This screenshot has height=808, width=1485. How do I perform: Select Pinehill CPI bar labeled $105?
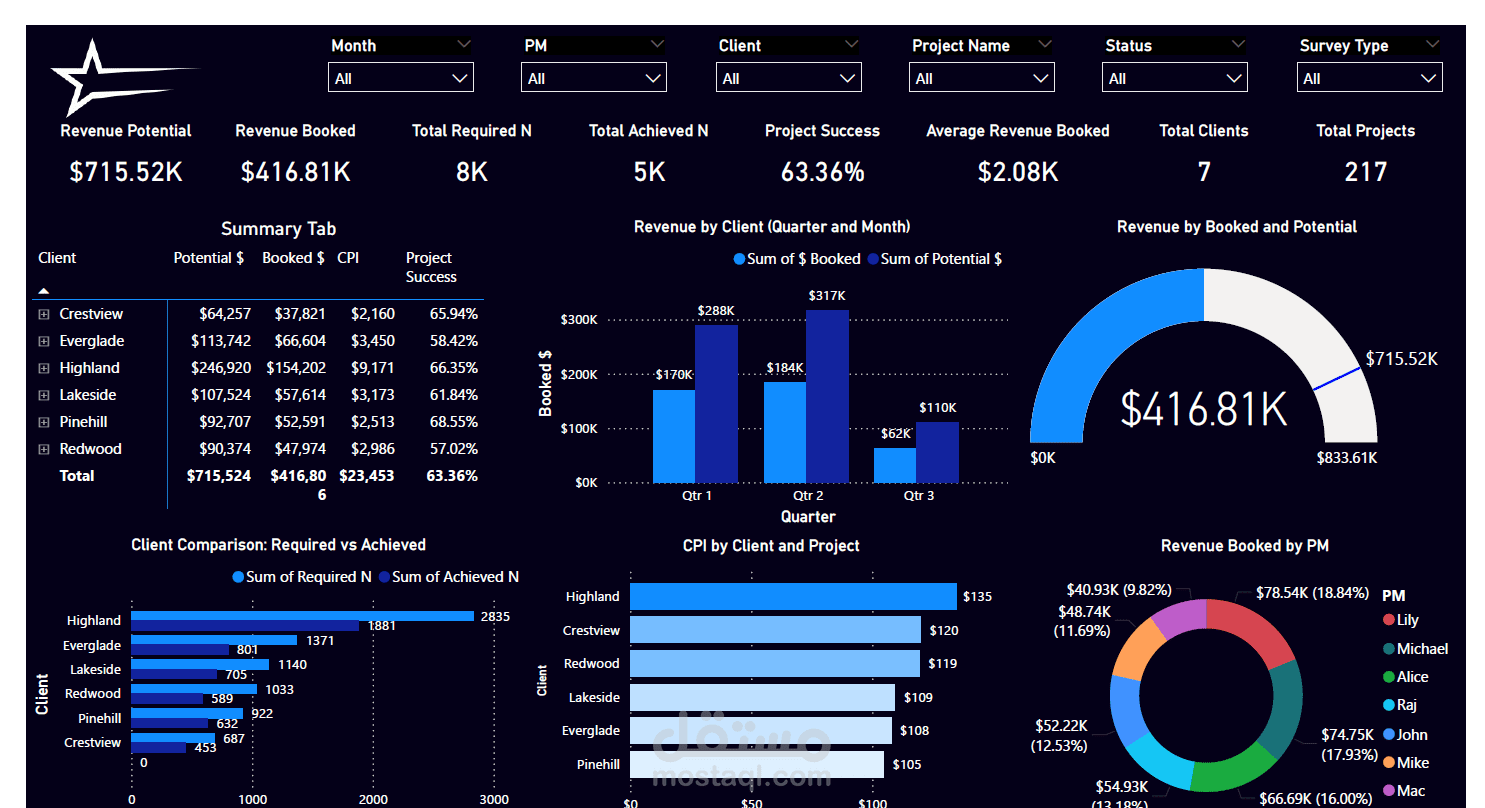click(758, 765)
